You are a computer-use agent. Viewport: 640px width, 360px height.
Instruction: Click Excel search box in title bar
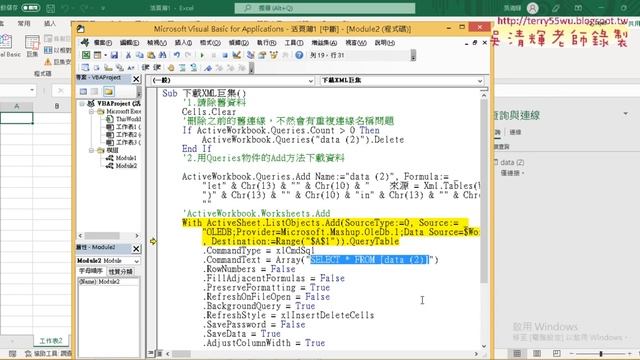[325, 8]
